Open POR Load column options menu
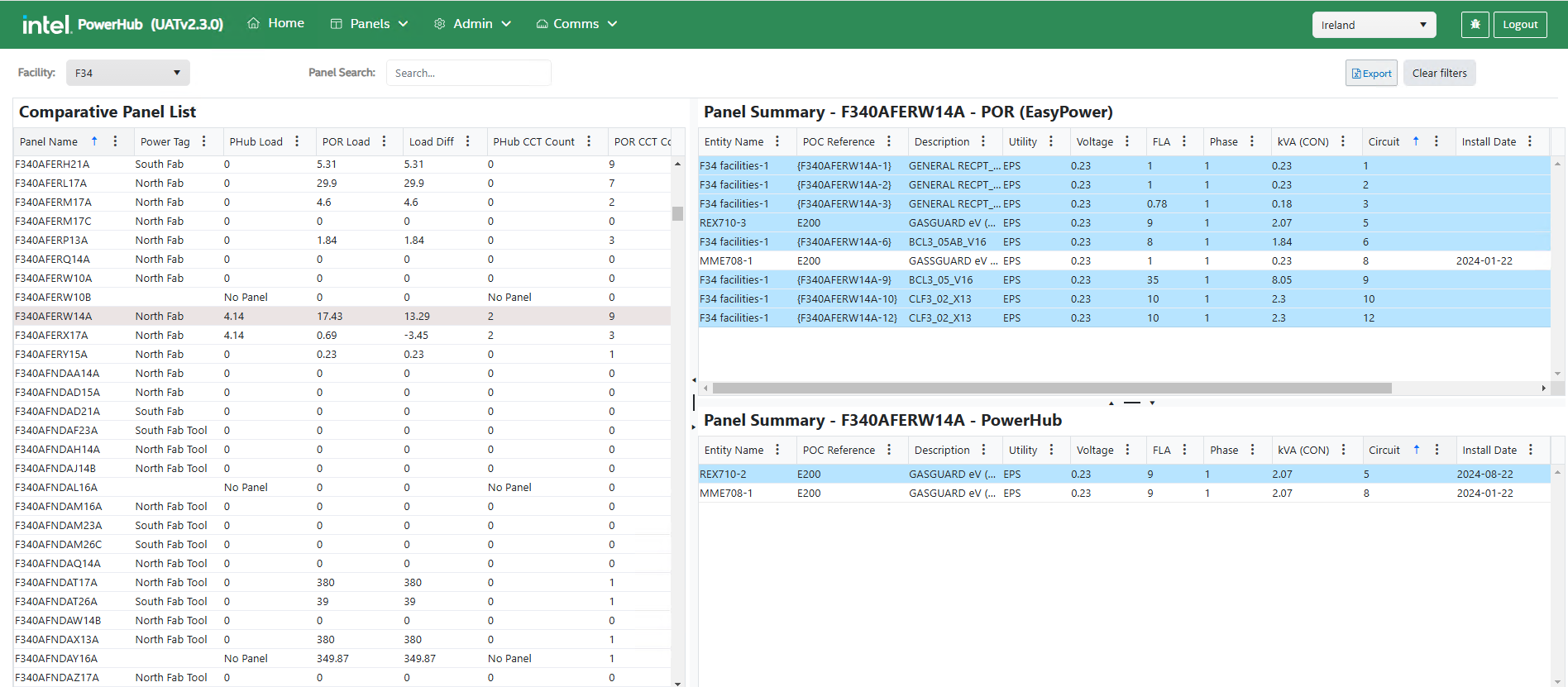Screen dimensions: 1568x687 (385, 141)
